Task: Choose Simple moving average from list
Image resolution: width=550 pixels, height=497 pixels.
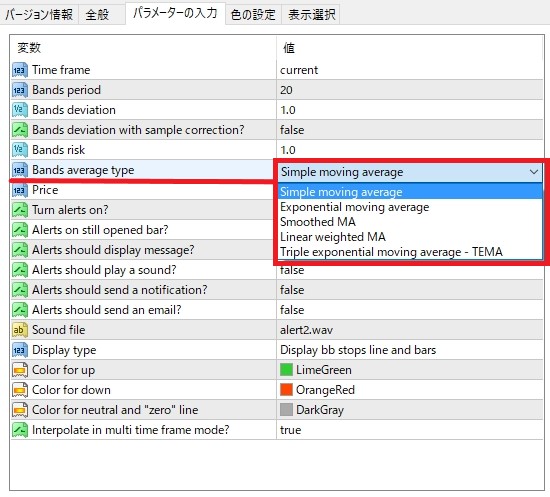Action: pos(409,192)
